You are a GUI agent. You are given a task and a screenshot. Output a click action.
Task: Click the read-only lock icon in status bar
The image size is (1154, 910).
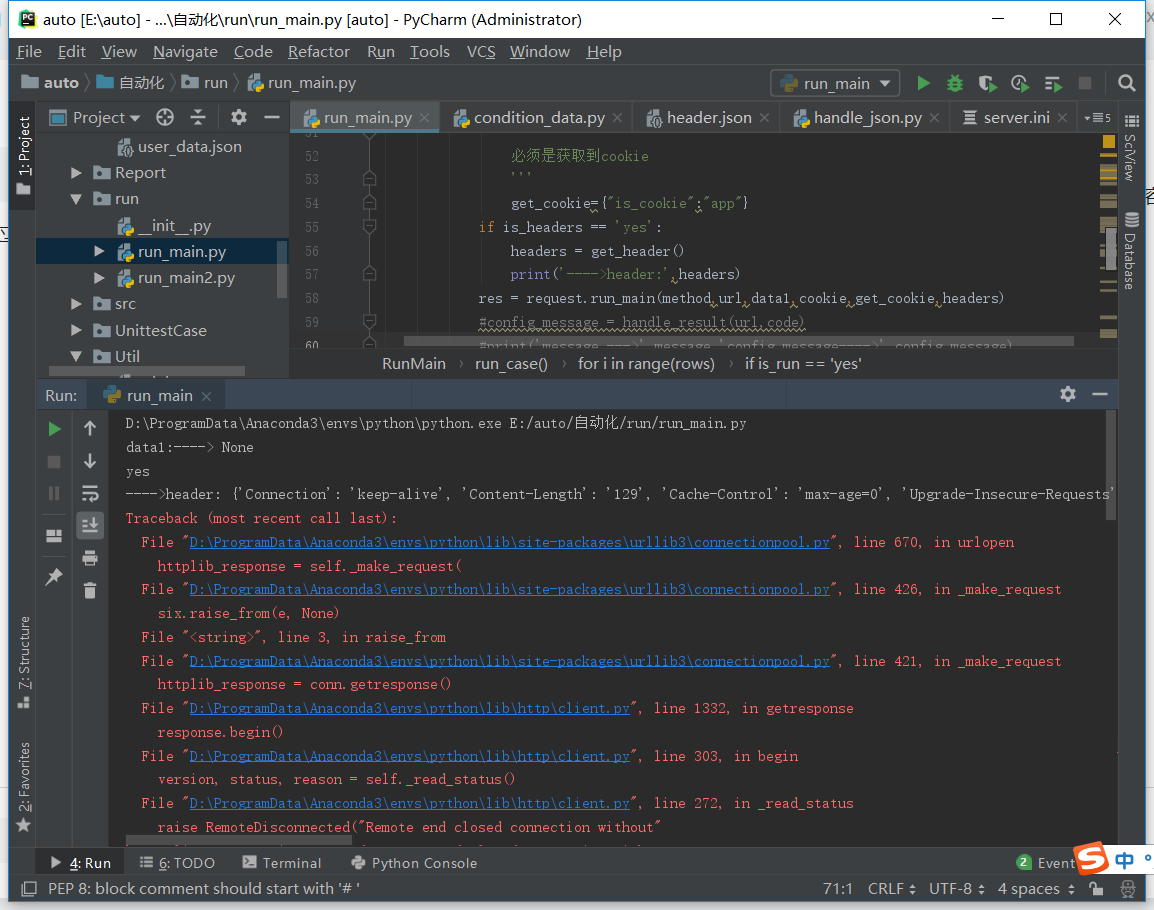(1097, 889)
